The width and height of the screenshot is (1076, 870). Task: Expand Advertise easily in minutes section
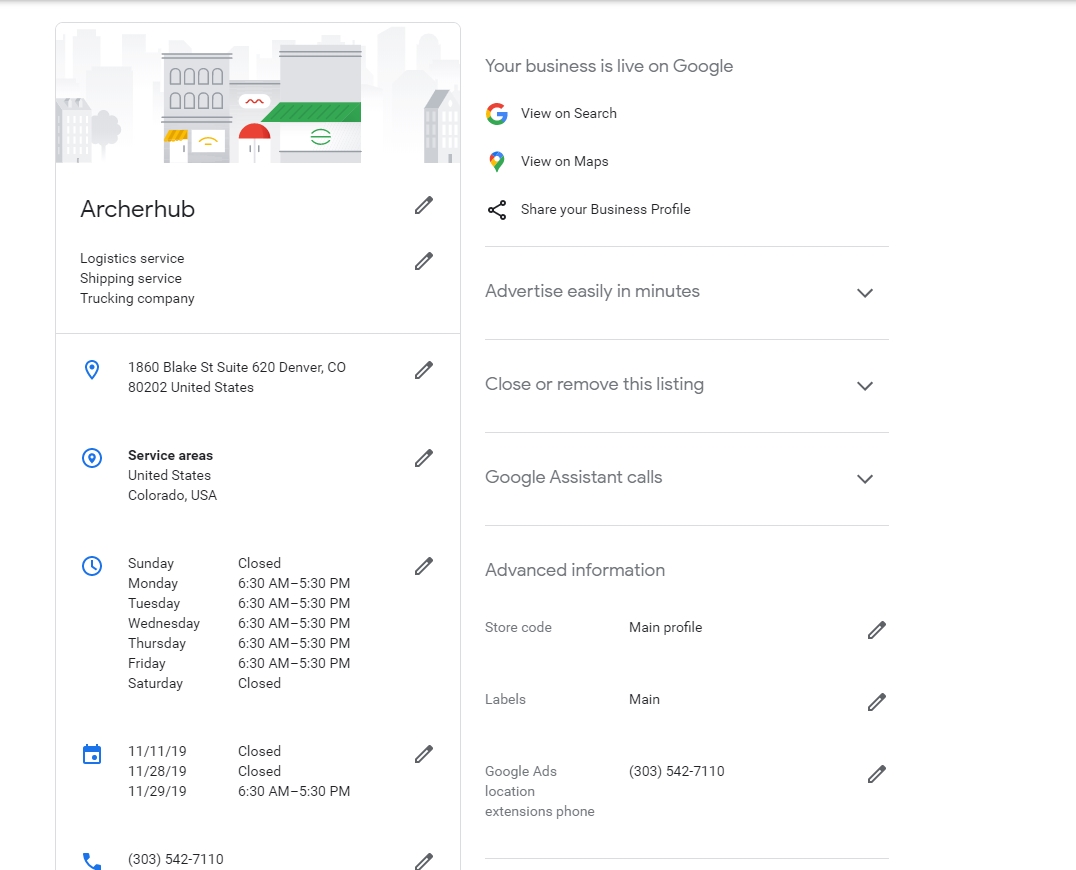tap(865, 293)
